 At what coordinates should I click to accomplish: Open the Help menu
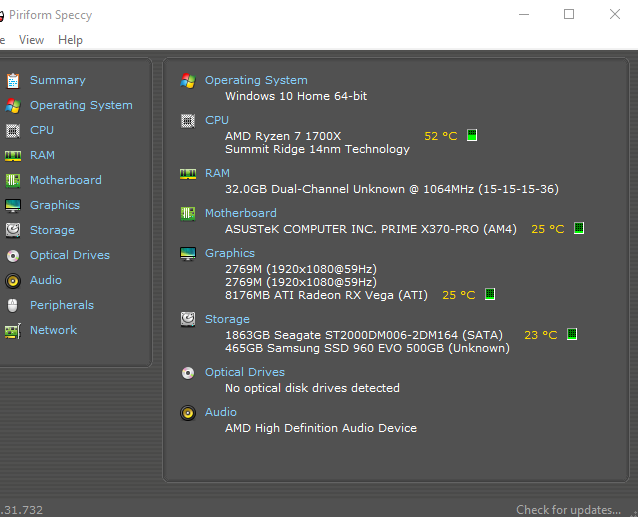pos(70,40)
